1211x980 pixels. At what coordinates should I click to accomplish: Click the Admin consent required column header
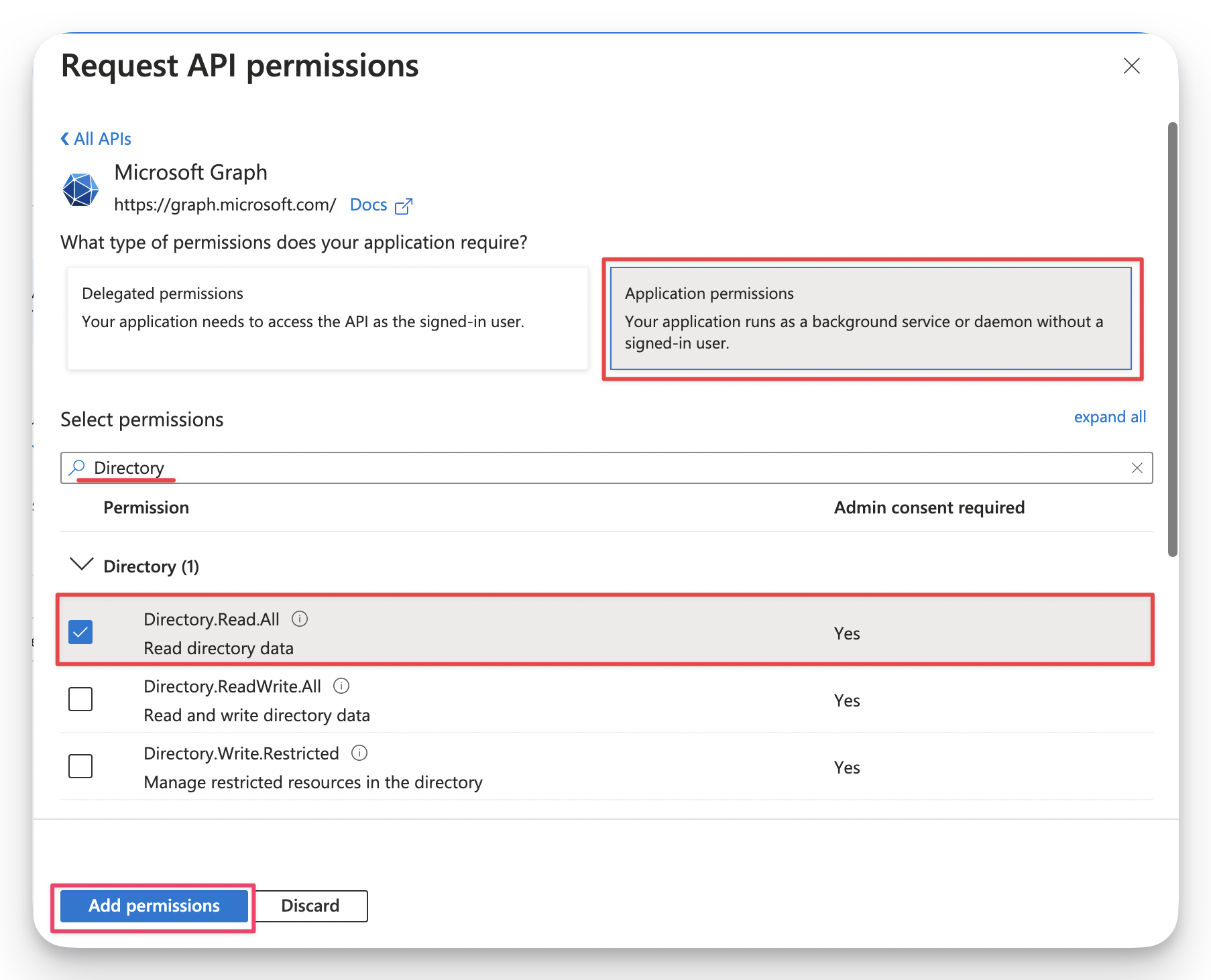[x=929, y=507]
